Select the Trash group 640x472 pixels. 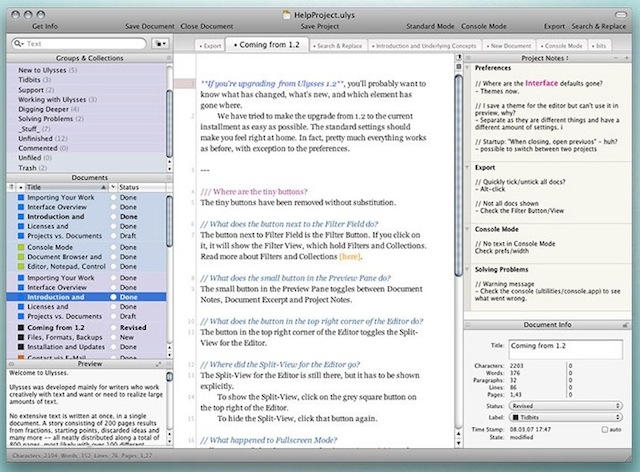(32, 168)
